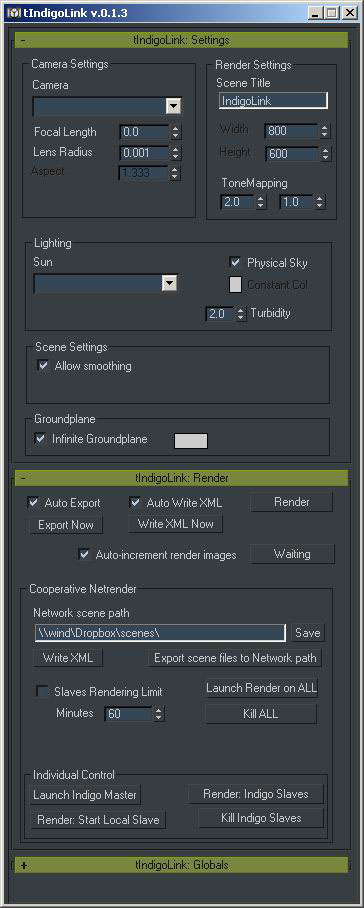The image size is (364, 908).
Task: Disable the Allow smoothing checkbox
Action: 42,365
